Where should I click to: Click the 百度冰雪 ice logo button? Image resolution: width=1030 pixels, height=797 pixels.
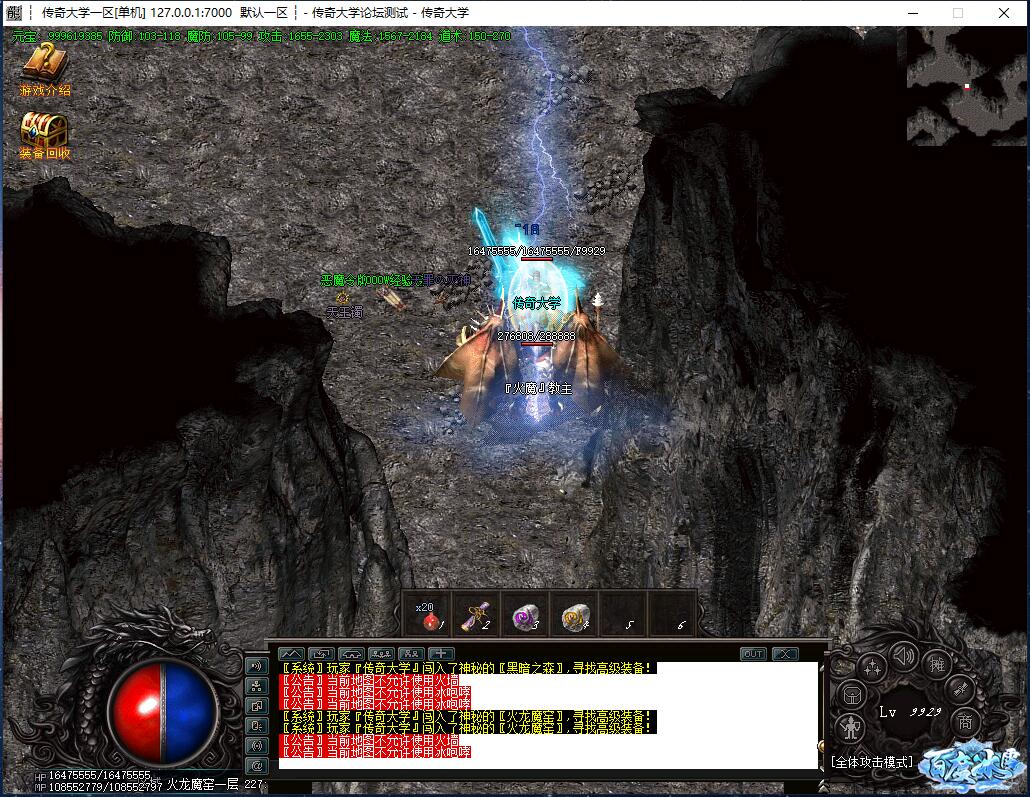tap(972, 767)
